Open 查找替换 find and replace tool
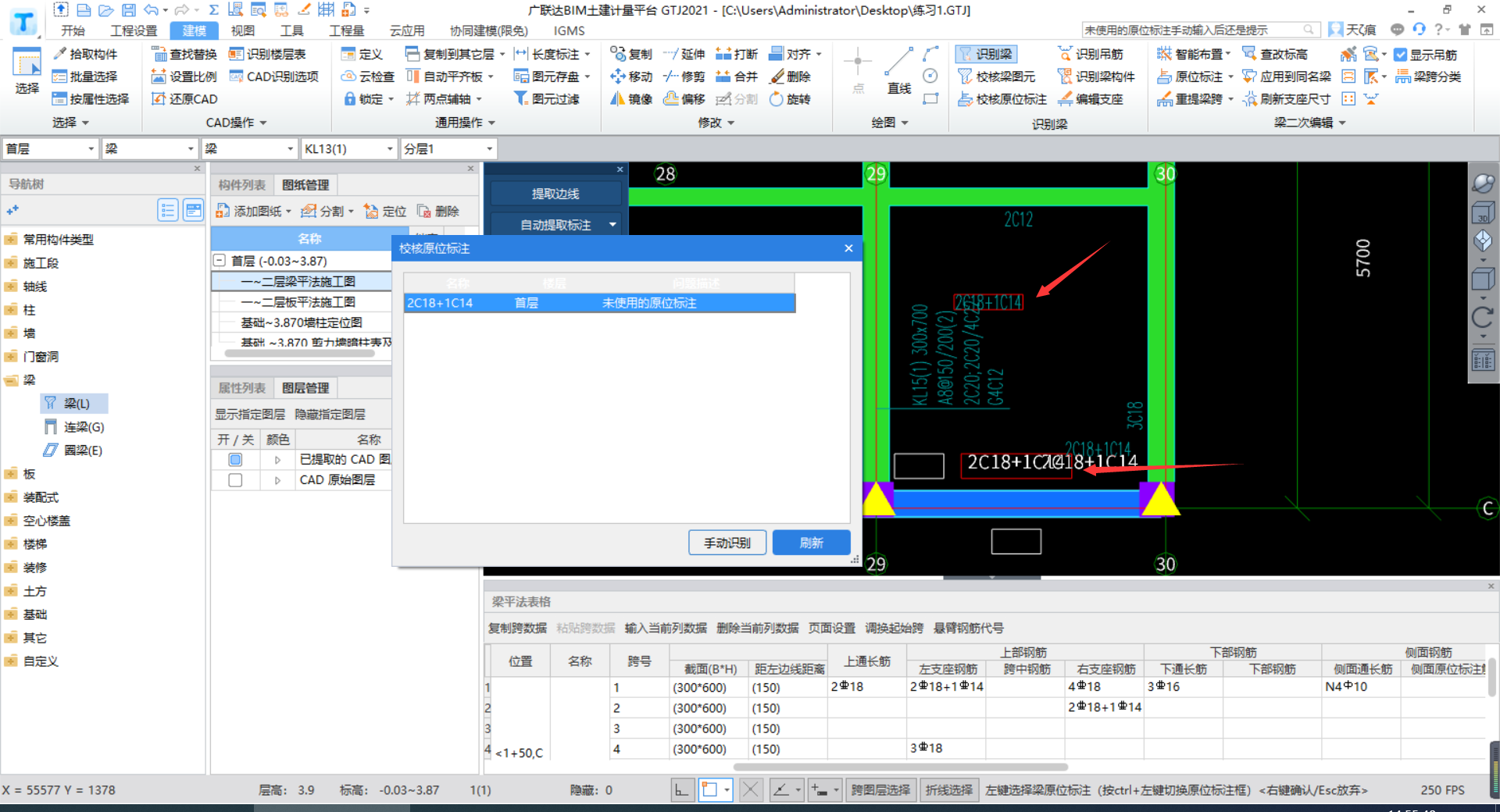 click(x=184, y=54)
